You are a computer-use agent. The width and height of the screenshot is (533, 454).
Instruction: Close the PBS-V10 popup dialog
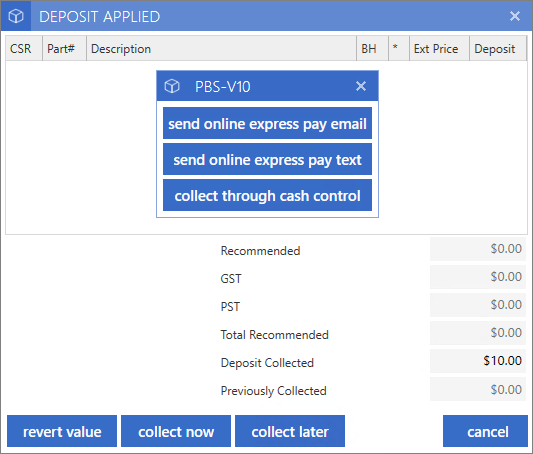(x=361, y=86)
